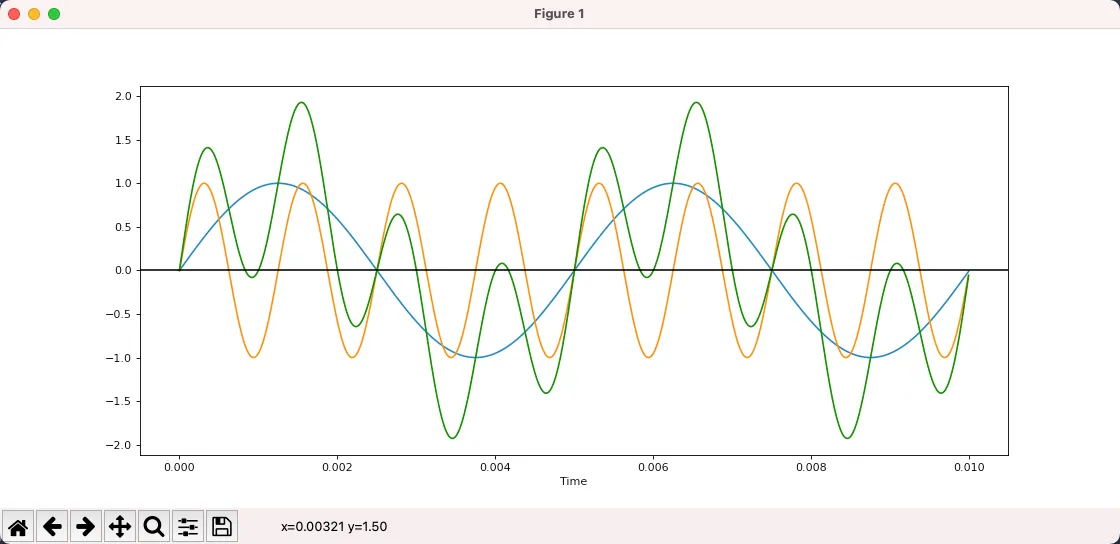Toggle the Zoom-to-rectangle magnifier tool
This screenshot has height=544, width=1120.
(x=154, y=526)
